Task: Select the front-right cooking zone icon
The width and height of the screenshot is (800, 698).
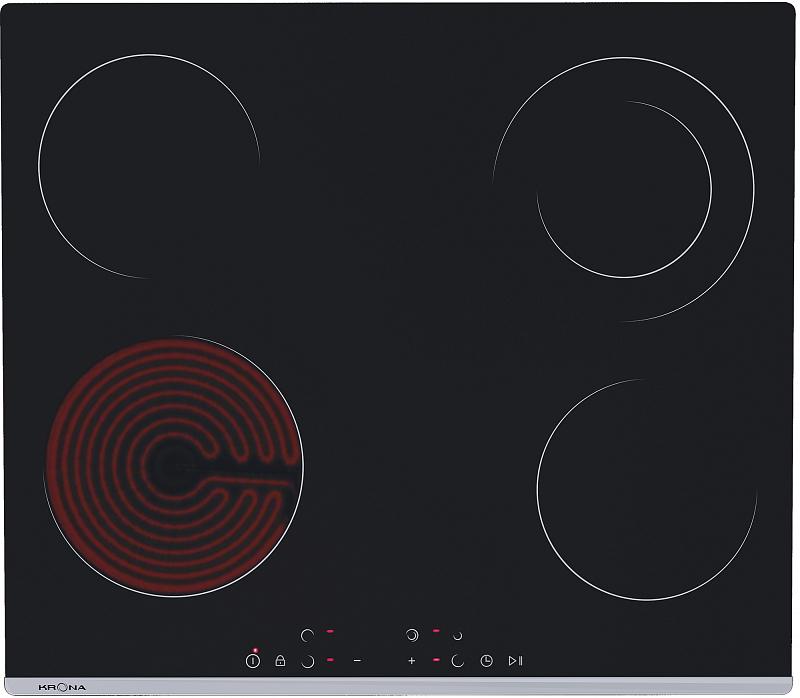Action: [458, 661]
